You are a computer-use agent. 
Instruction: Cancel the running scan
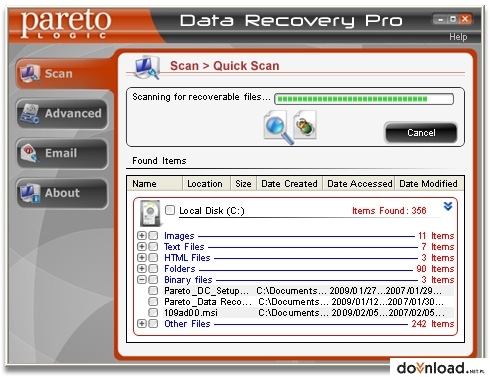421,133
